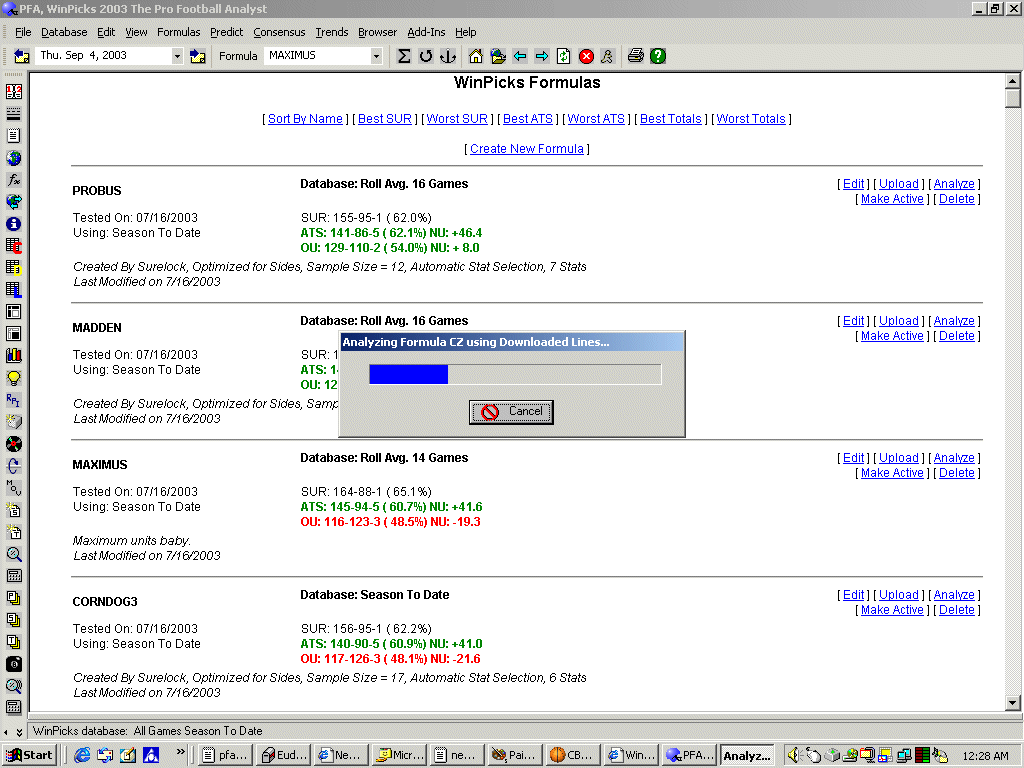Click the Create New Formula link
Viewport: 1024px width, 768px height.
tap(527, 149)
